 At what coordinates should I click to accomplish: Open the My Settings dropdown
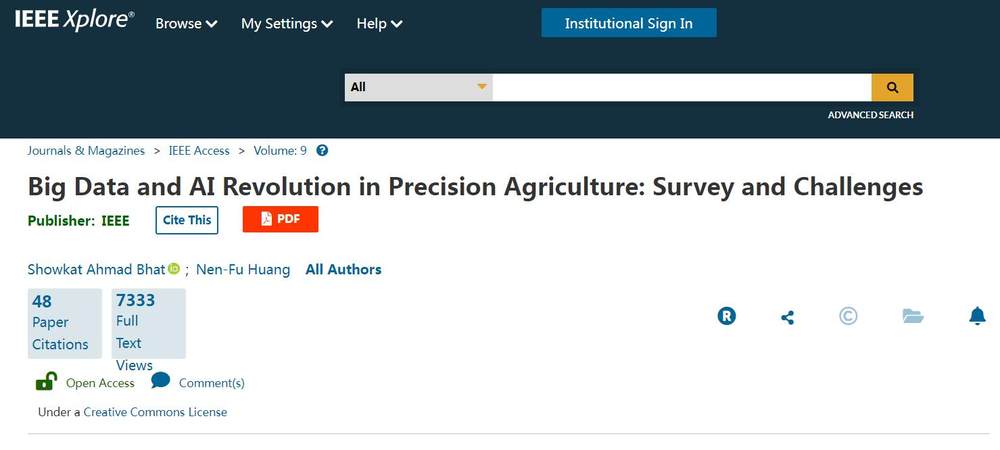[287, 24]
